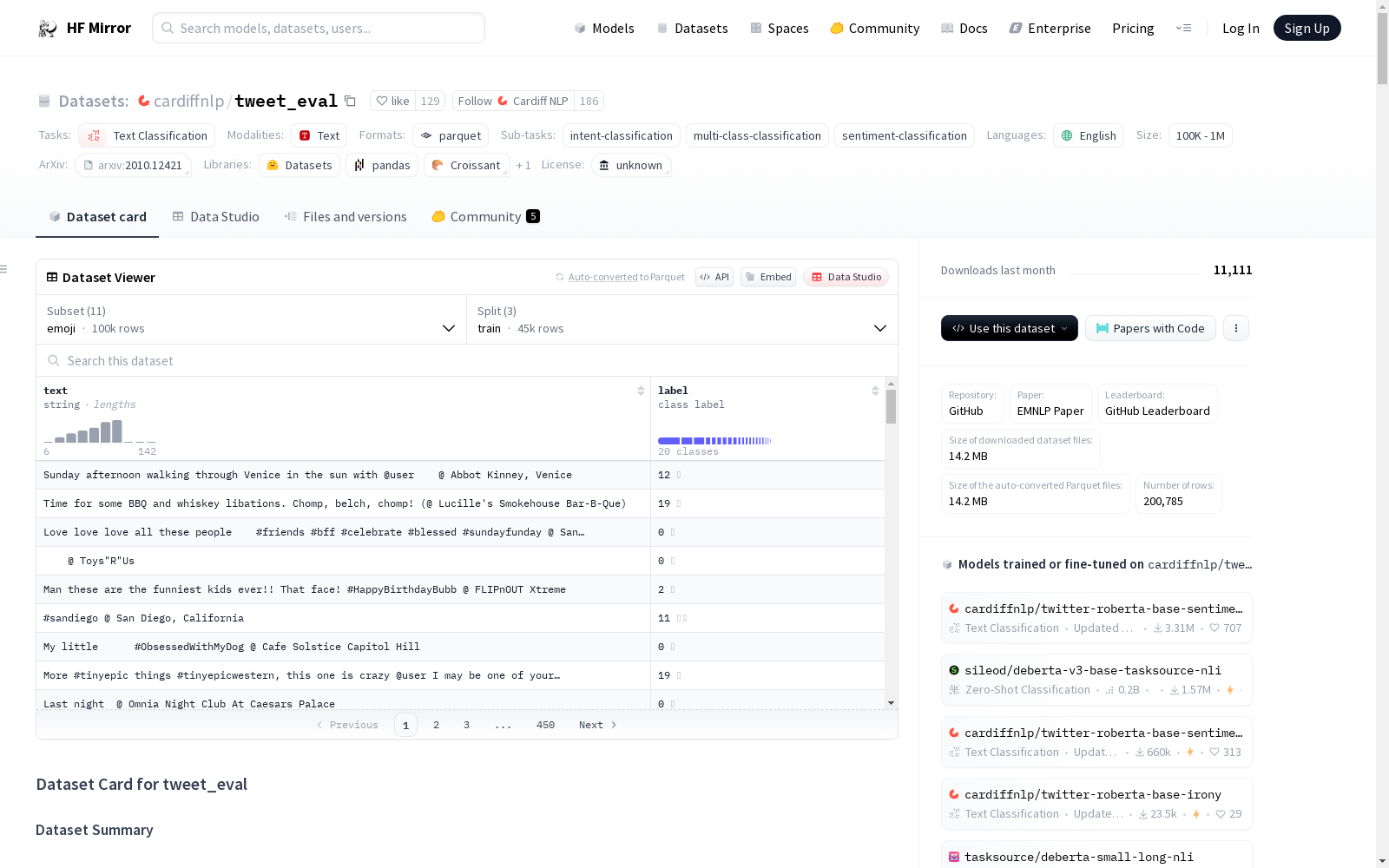The height and width of the screenshot is (868, 1389).
Task: Click the datasets icon beside 'Datasets:' heading
Action: point(44,101)
